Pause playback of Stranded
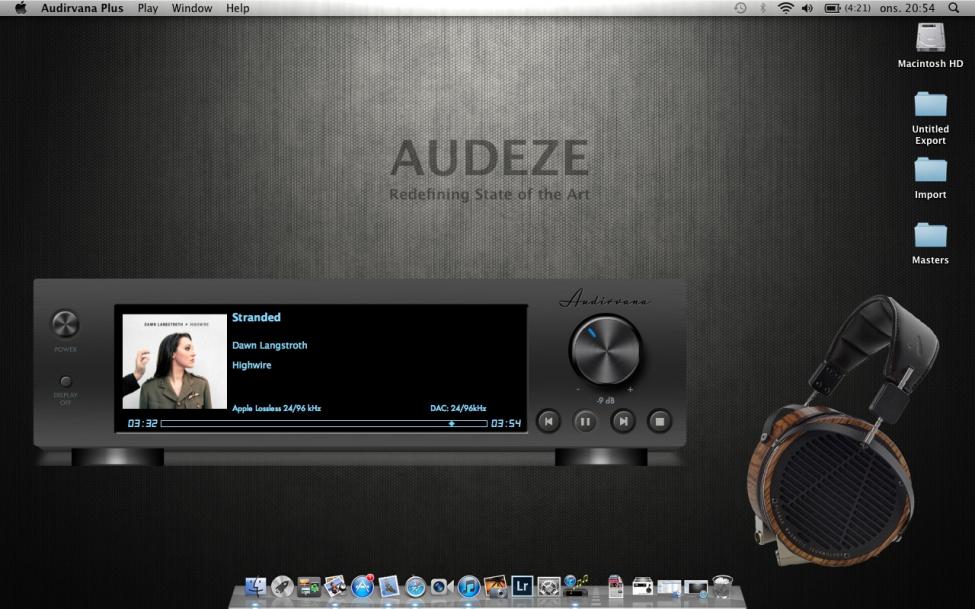Viewport: 975px width, 609px height. pos(585,421)
